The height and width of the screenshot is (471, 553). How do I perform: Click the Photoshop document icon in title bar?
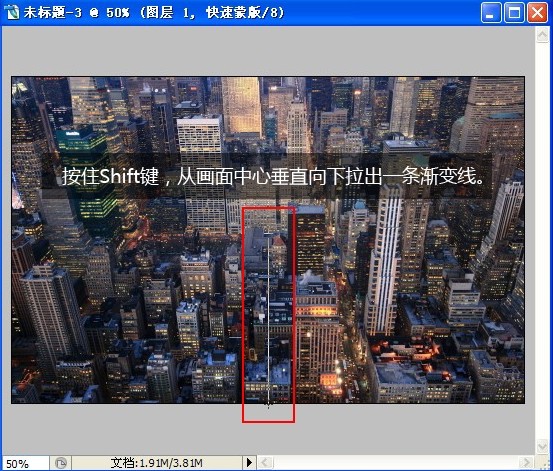coord(12,12)
